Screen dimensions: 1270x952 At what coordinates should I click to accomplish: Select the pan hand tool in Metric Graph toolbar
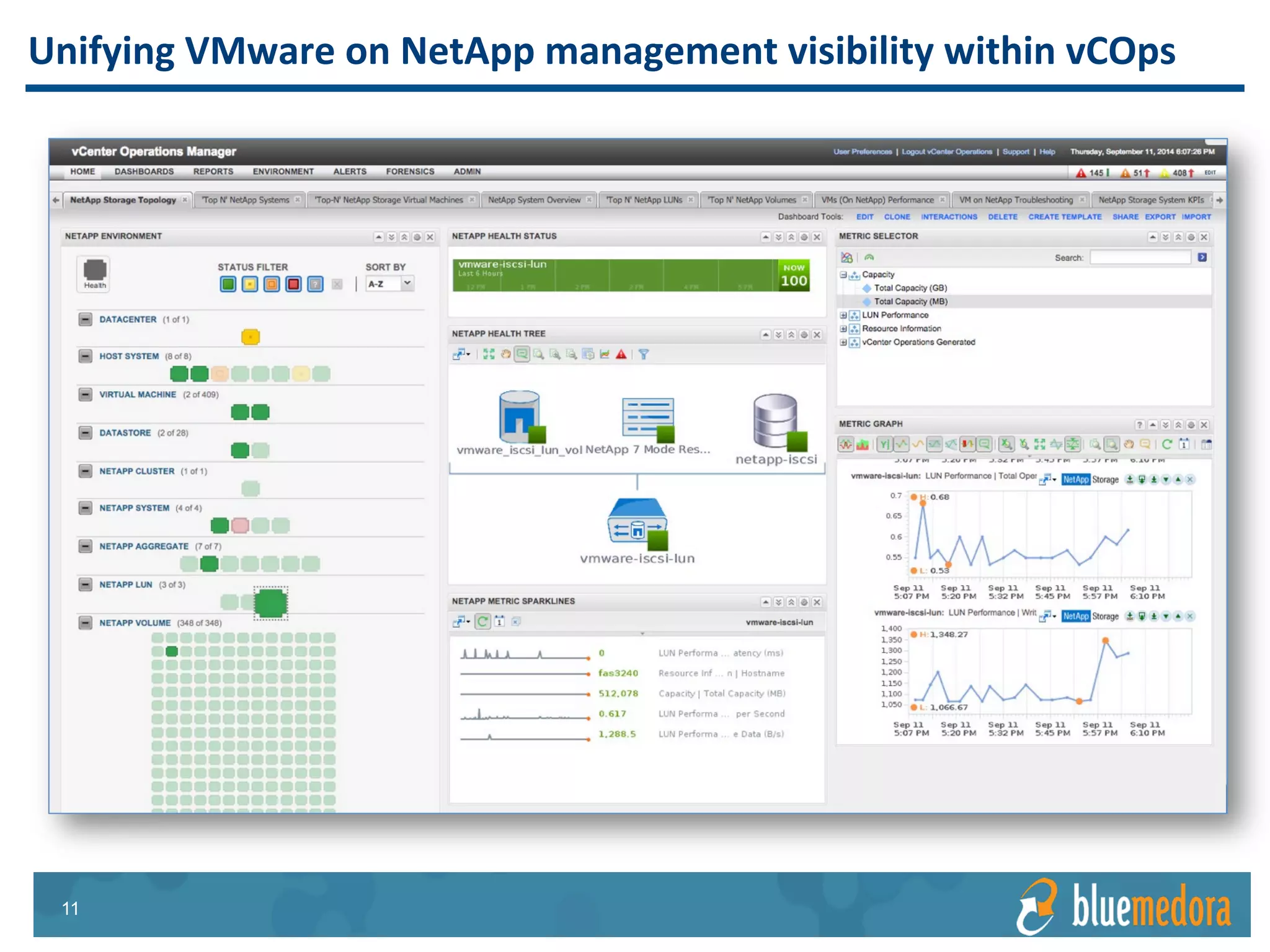(x=1129, y=444)
